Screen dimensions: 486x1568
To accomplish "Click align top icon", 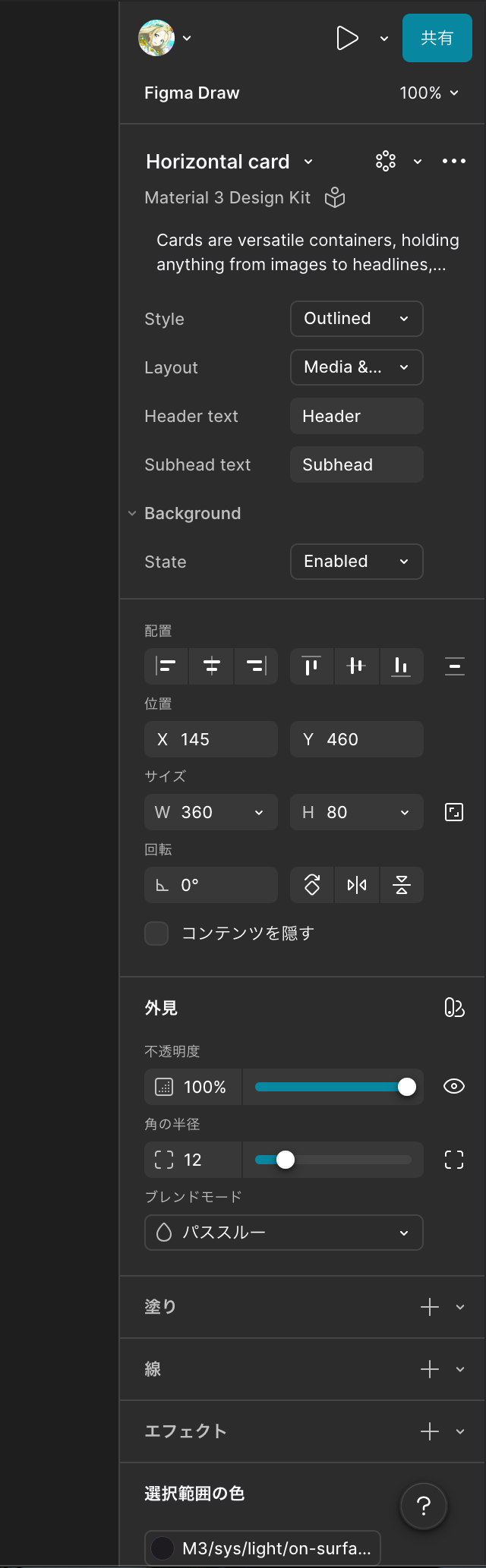I will coord(311,666).
